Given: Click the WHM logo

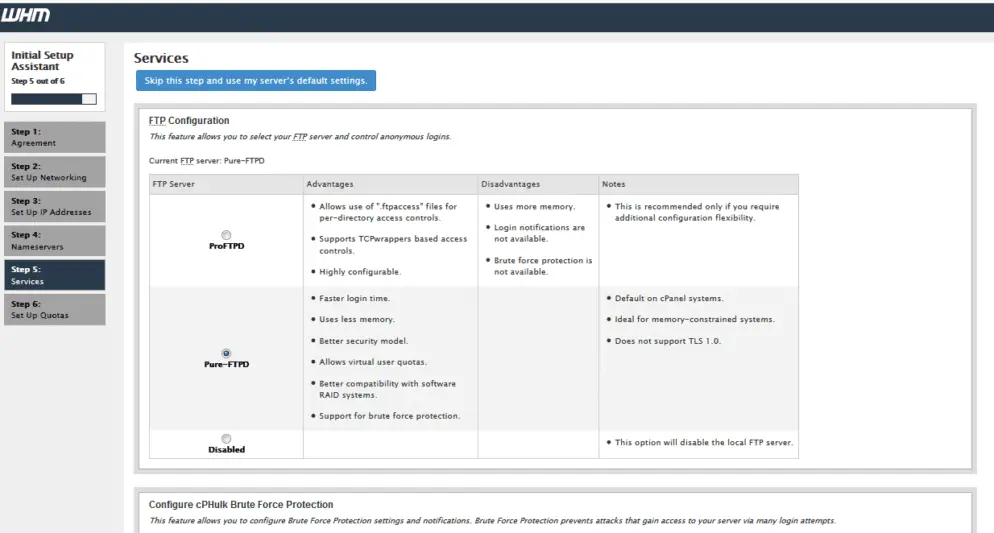Looking at the screenshot, I should click(25, 15).
